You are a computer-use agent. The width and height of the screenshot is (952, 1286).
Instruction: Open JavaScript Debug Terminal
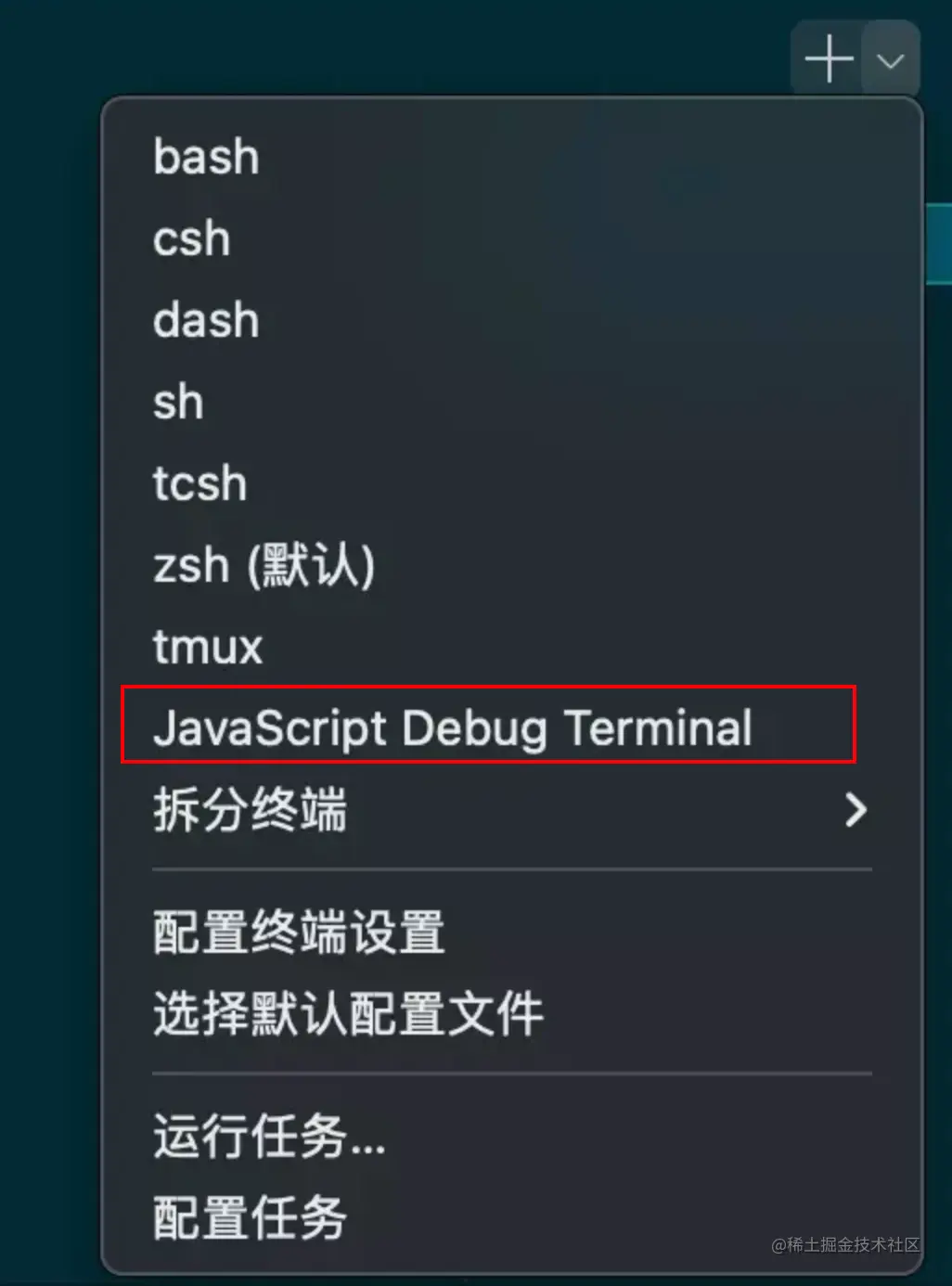(x=453, y=728)
